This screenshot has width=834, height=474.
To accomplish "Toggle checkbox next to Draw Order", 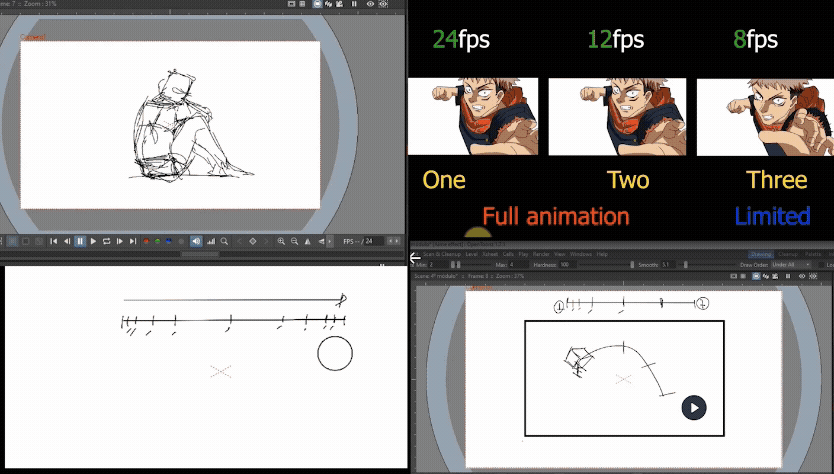I will 822,265.
